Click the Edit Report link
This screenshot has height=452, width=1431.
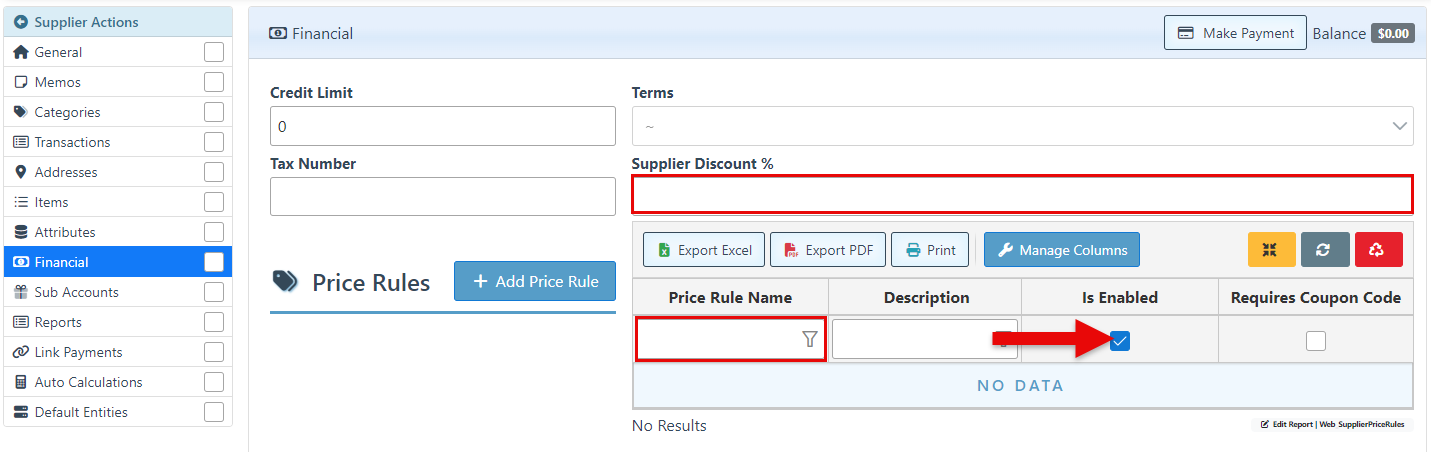click(1287, 424)
